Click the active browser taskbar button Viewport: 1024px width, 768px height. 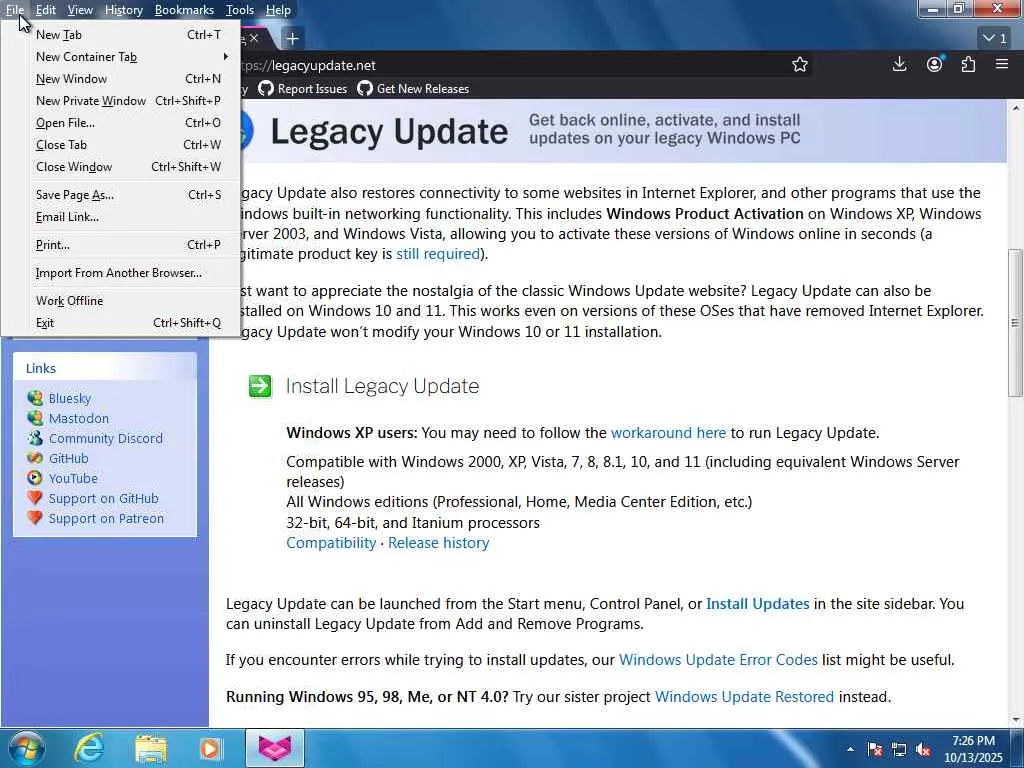coord(275,748)
